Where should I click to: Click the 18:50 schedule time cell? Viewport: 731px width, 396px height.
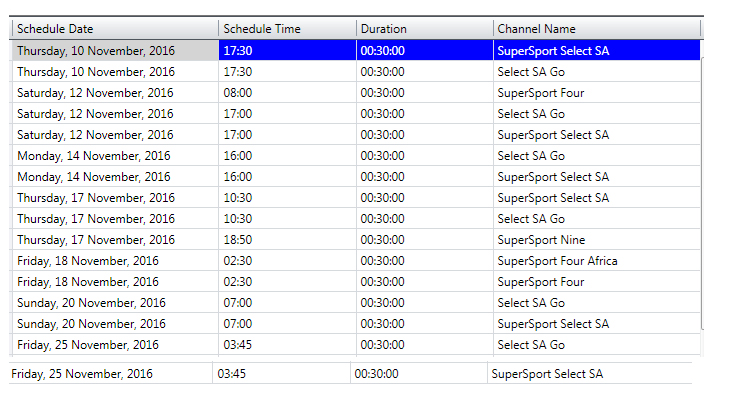(x=287, y=240)
